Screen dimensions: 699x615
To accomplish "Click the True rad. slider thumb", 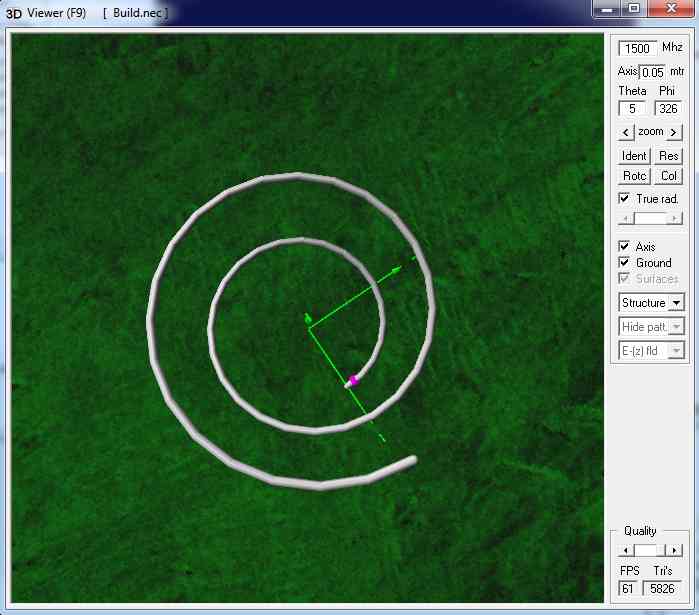I will (650, 218).
